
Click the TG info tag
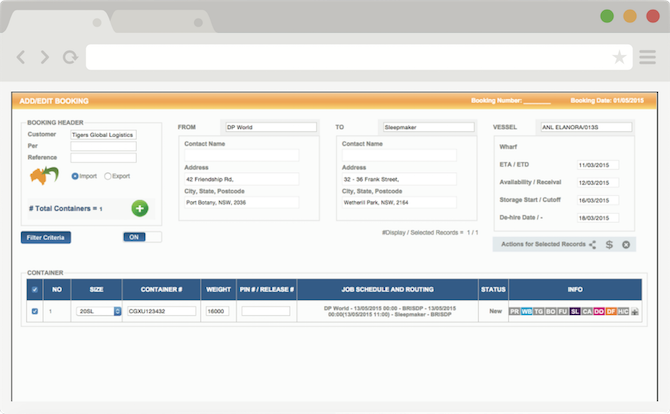point(538,311)
